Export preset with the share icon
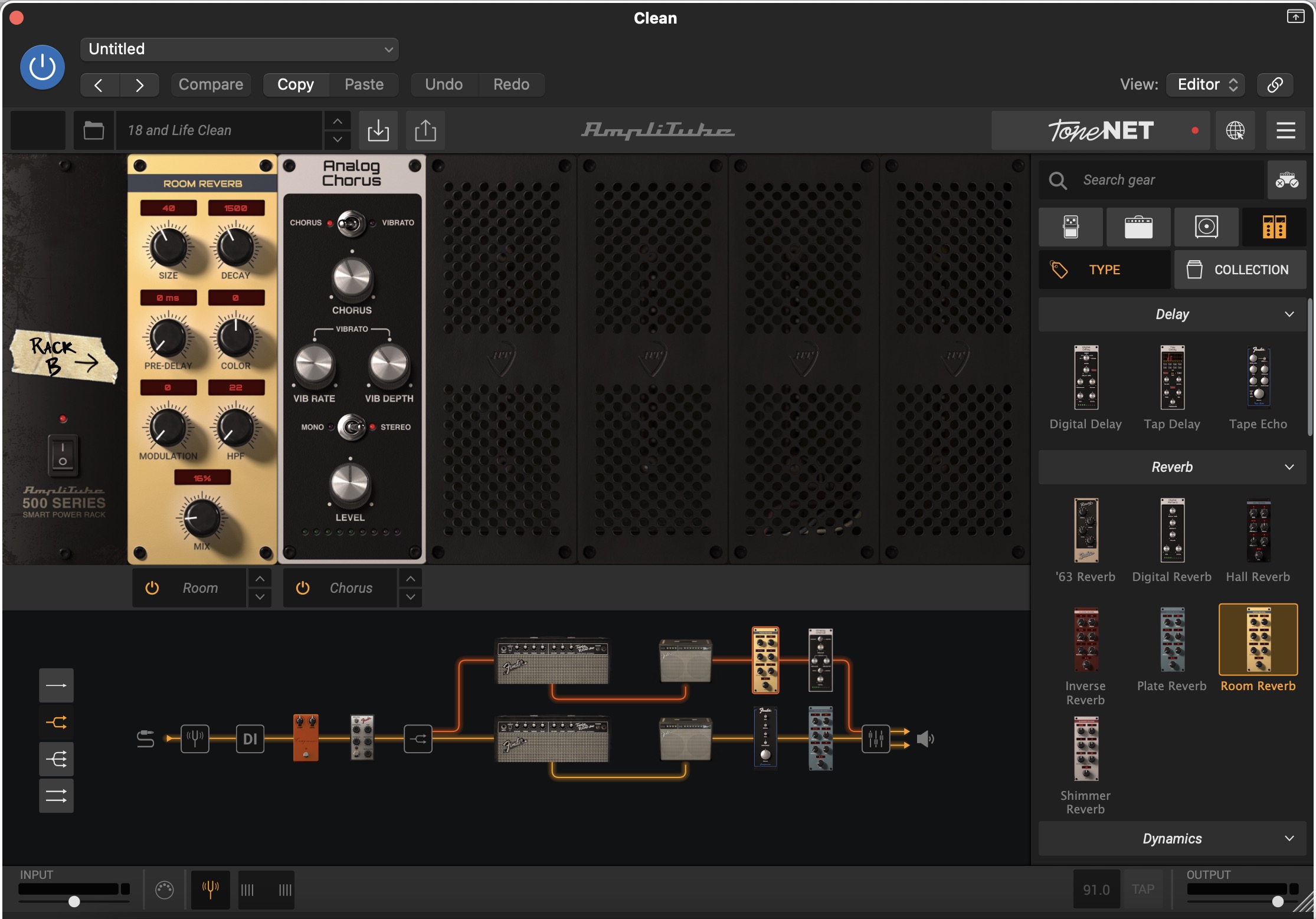Viewport: 1316px width, 919px height. tap(425, 130)
